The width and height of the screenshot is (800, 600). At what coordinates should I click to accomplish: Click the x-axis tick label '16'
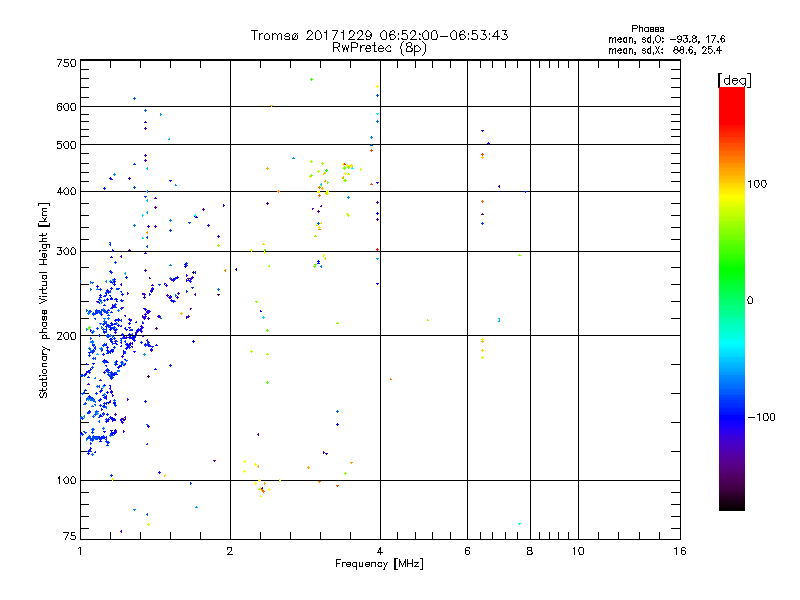point(680,551)
